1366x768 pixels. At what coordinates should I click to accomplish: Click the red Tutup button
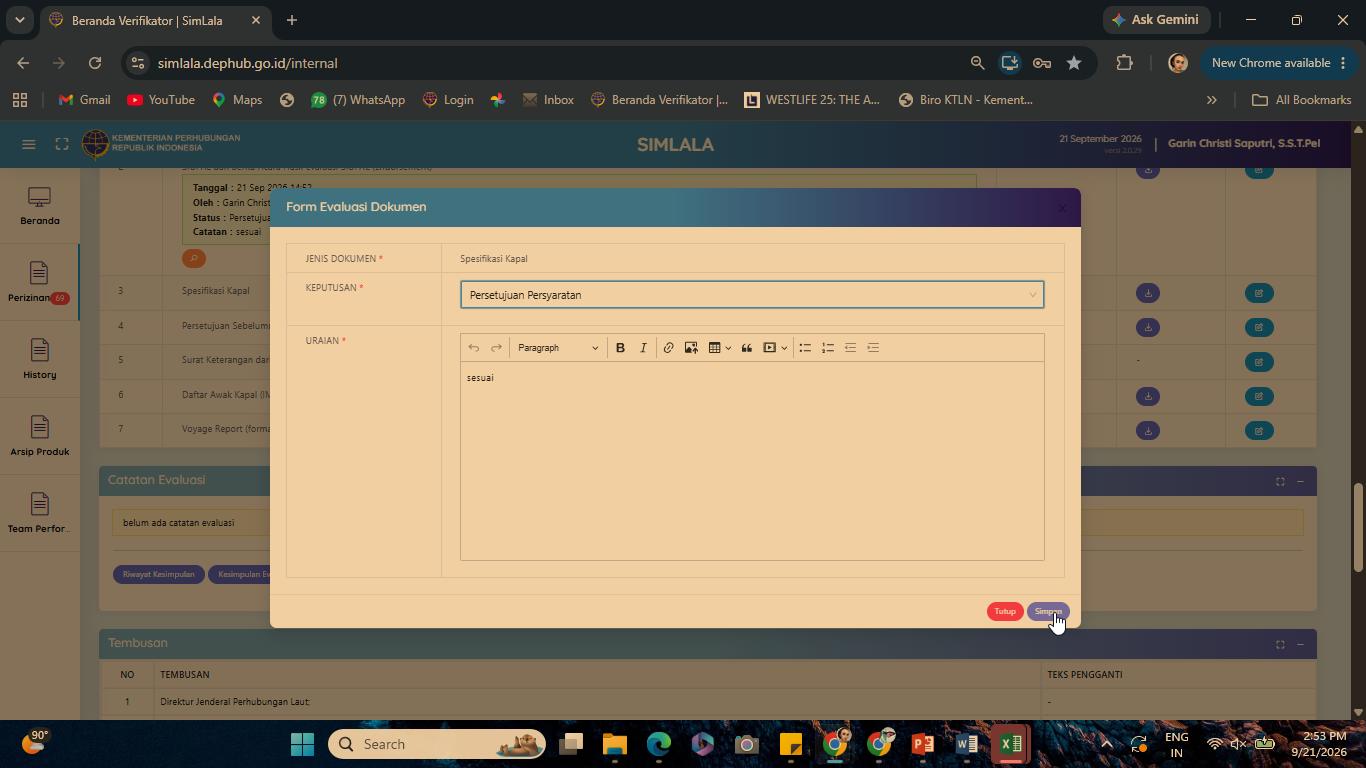1005,611
